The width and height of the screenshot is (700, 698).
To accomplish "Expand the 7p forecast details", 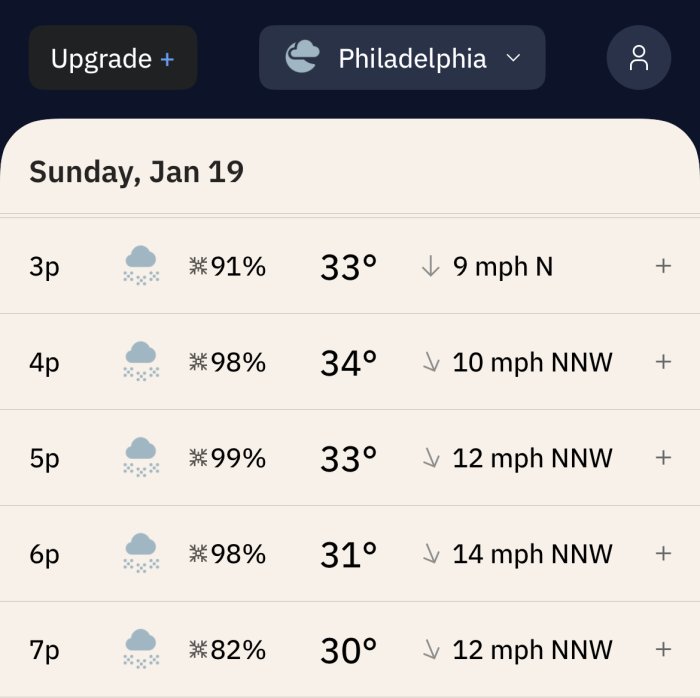I will tap(663, 649).
